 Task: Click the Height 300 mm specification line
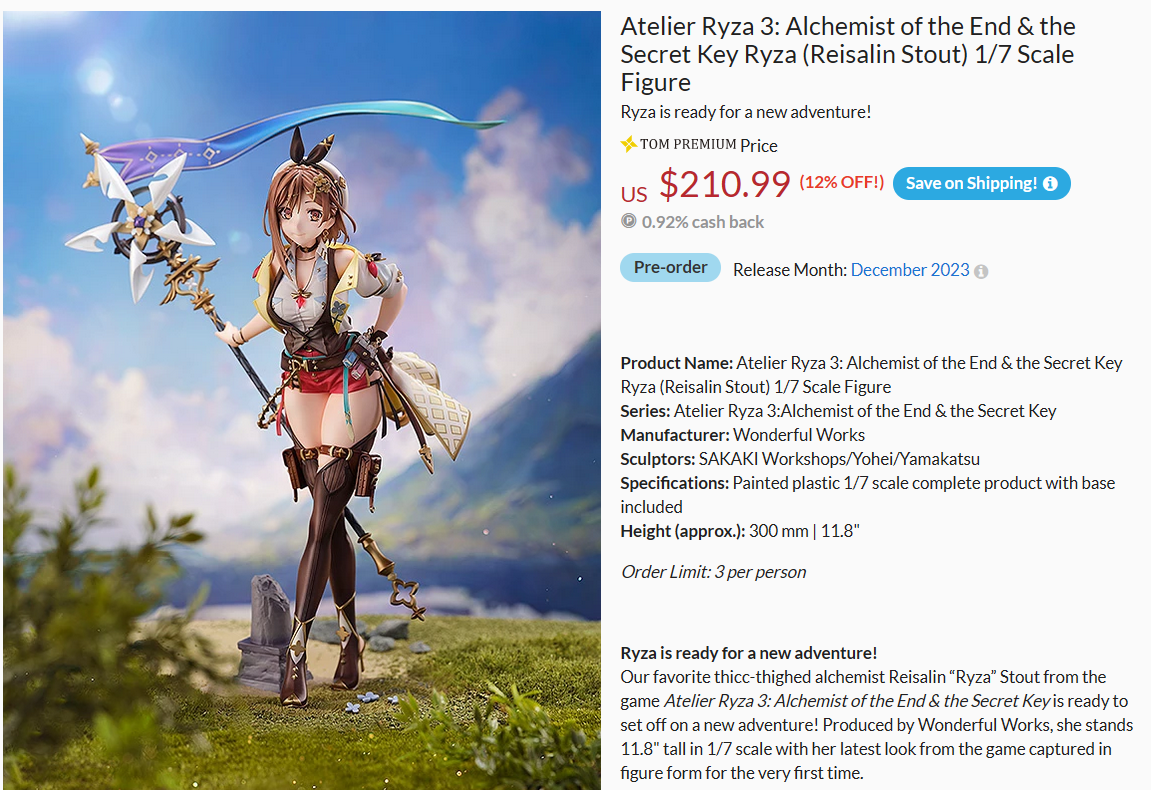pyautogui.click(x=740, y=531)
